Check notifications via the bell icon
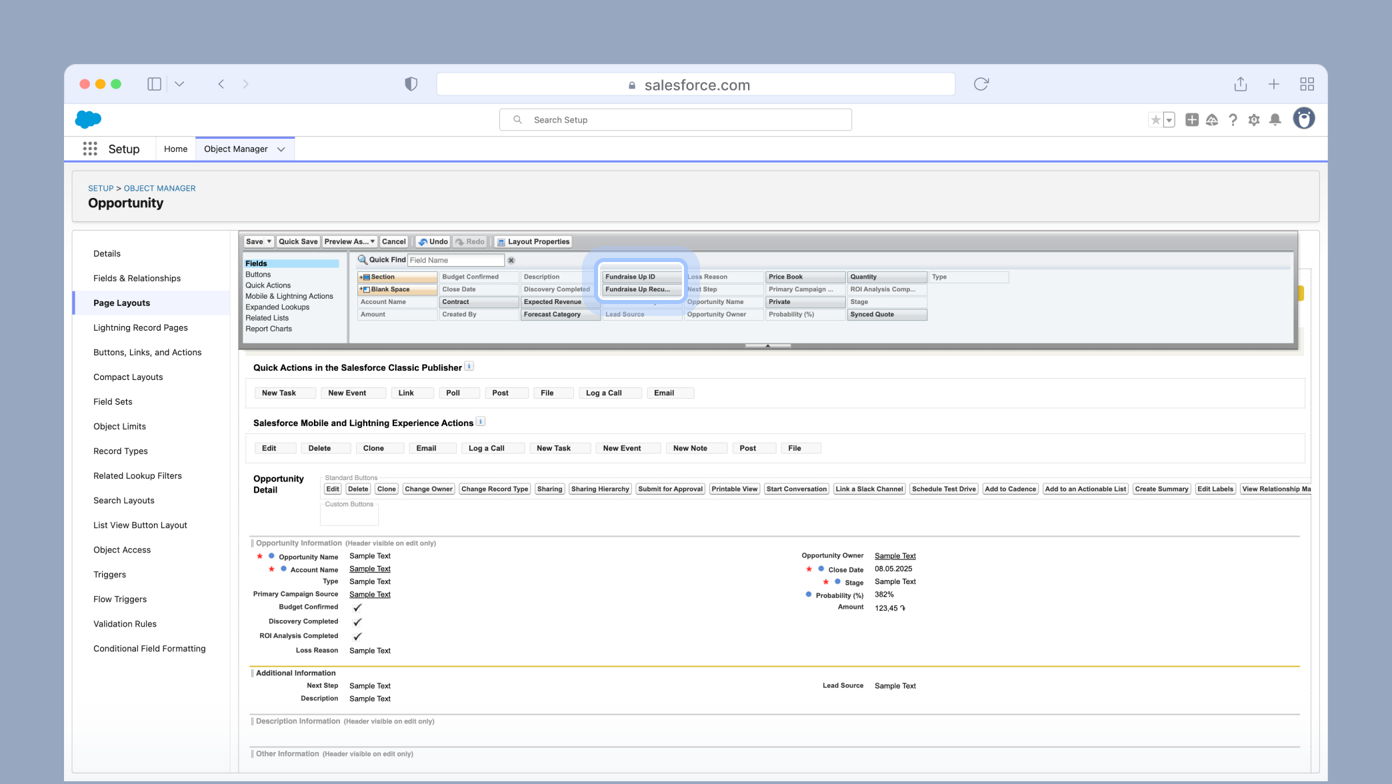The image size is (1392, 784). 1275,119
